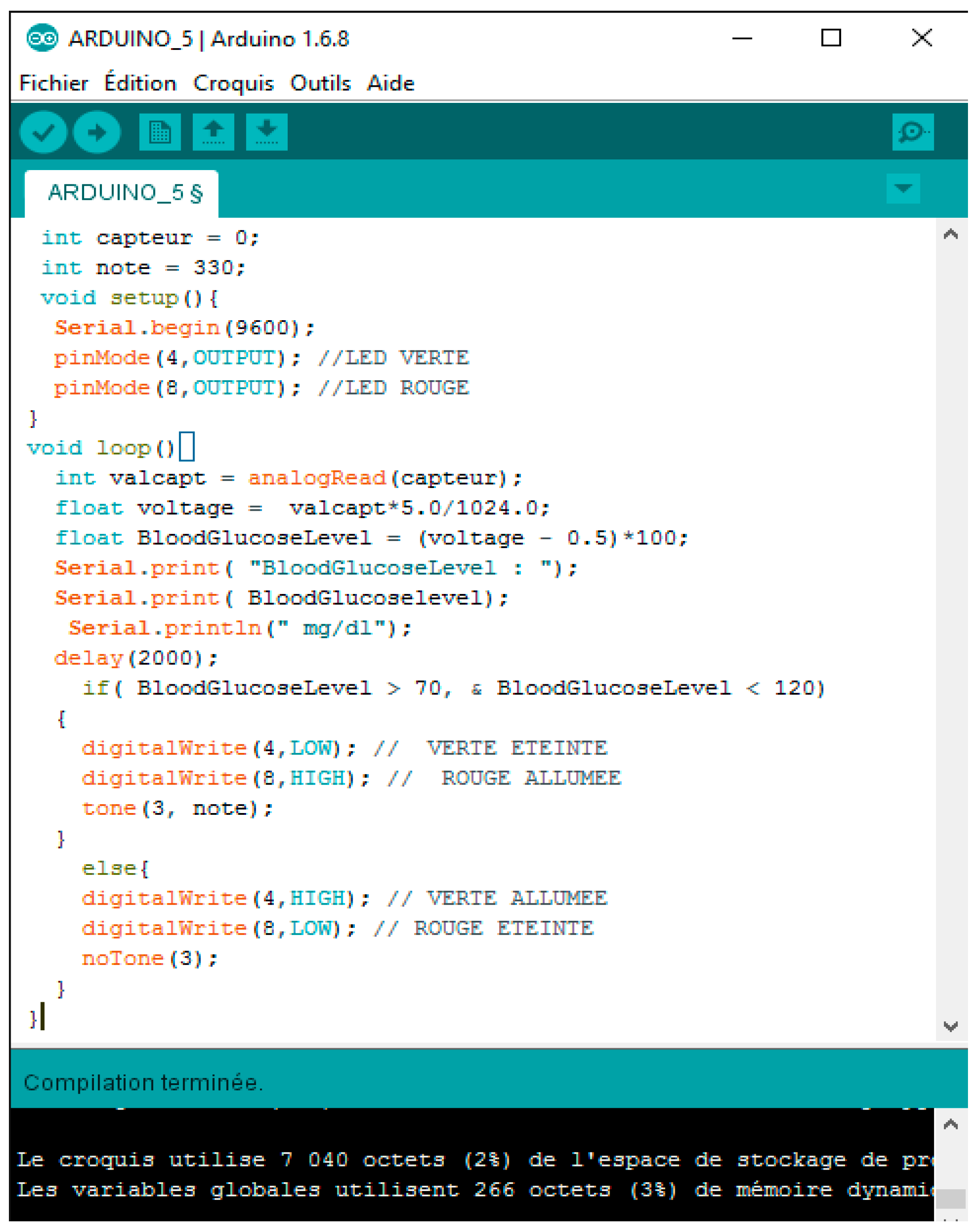Click the Upload arrow button
The width and height of the screenshot is (980, 1228).
[x=97, y=132]
